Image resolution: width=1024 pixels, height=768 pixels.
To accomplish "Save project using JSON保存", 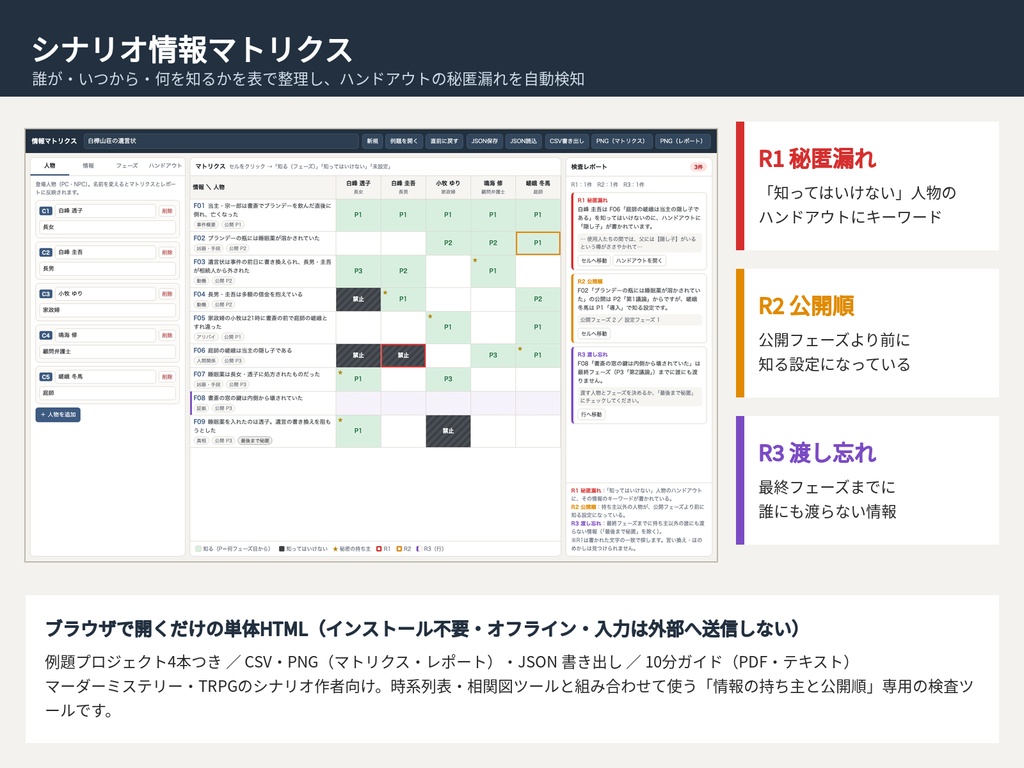I will 485,141.
